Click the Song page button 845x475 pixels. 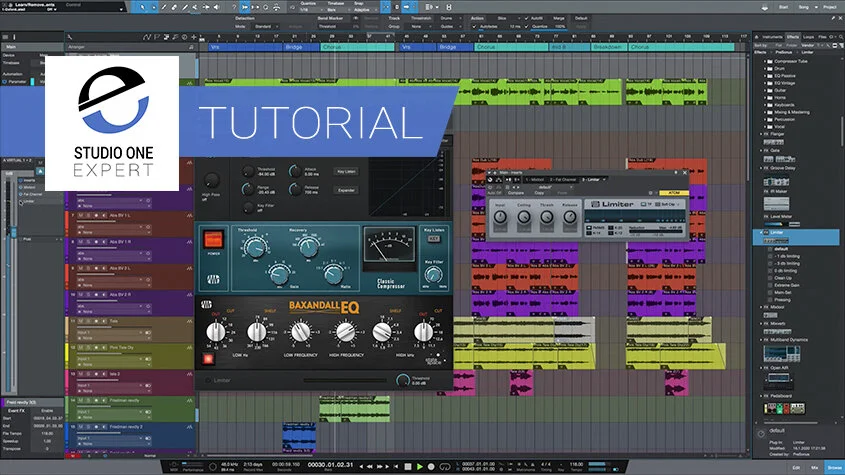tap(804, 7)
